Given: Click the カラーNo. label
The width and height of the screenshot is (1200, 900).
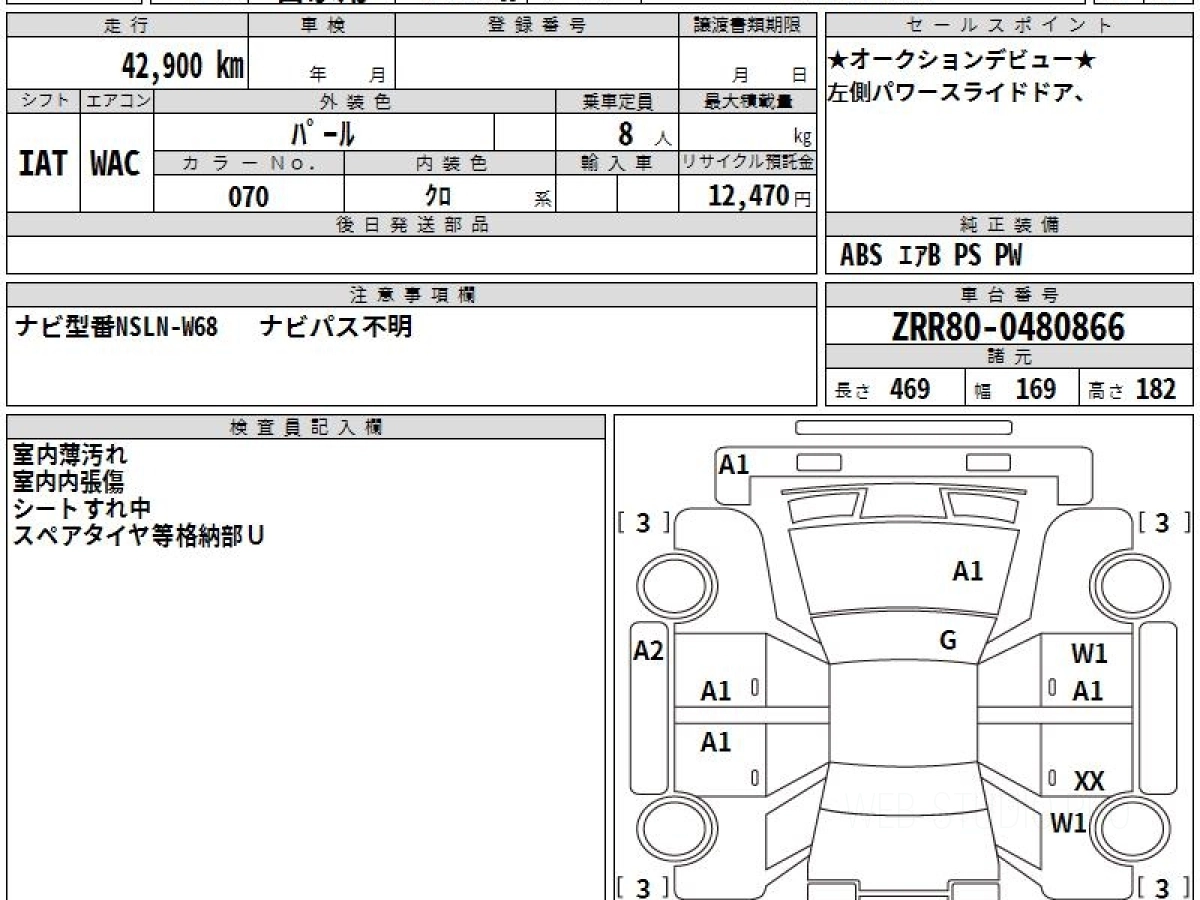Looking at the screenshot, I should coord(249,163).
